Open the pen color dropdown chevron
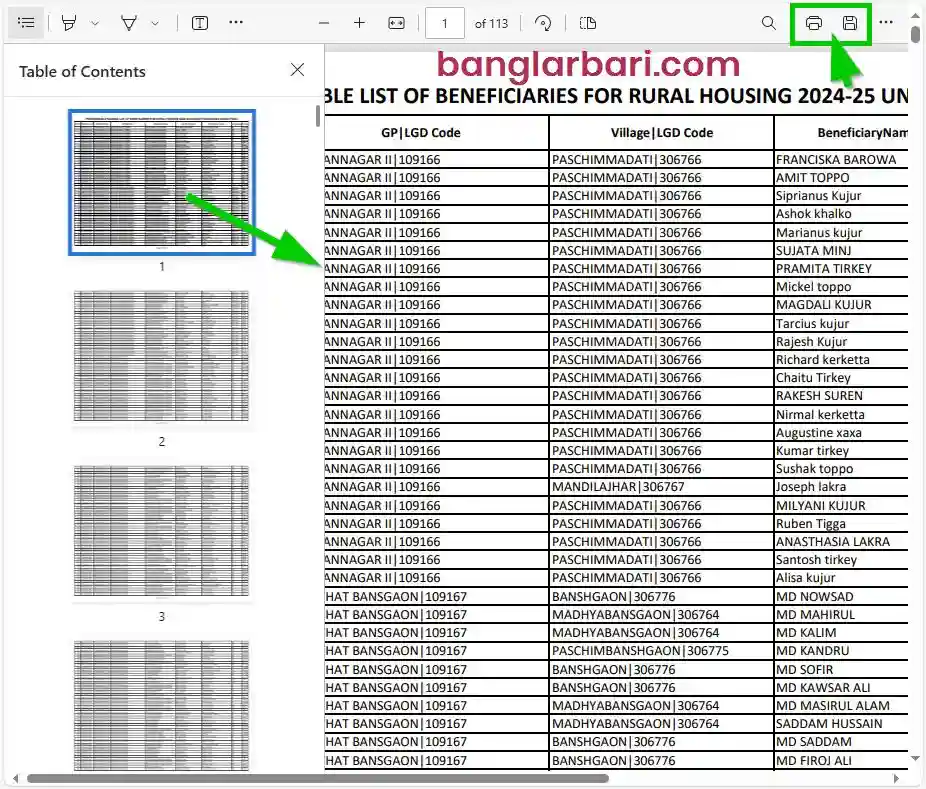 tap(95, 22)
